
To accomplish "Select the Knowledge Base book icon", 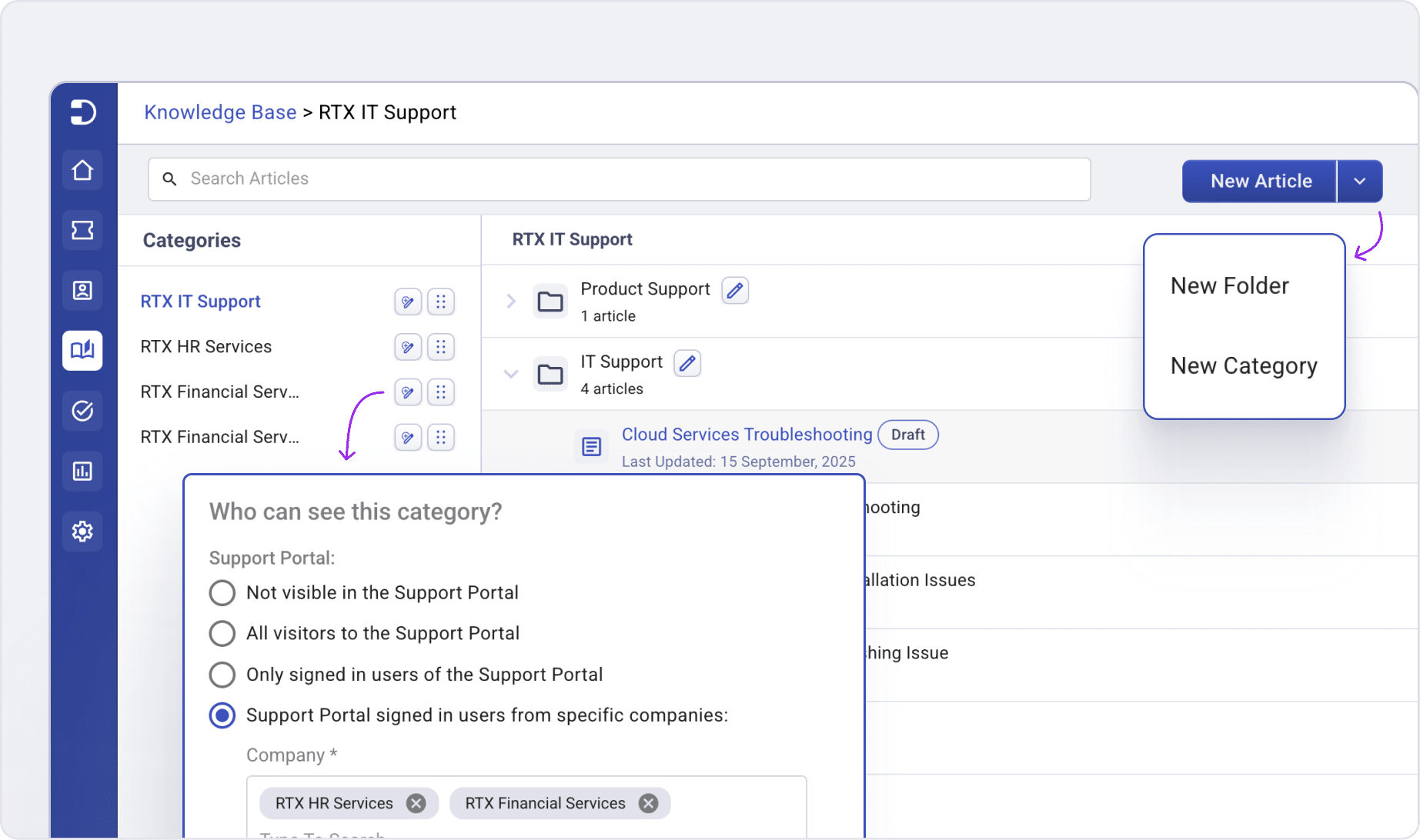I will pyautogui.click(x=82, y=350).
